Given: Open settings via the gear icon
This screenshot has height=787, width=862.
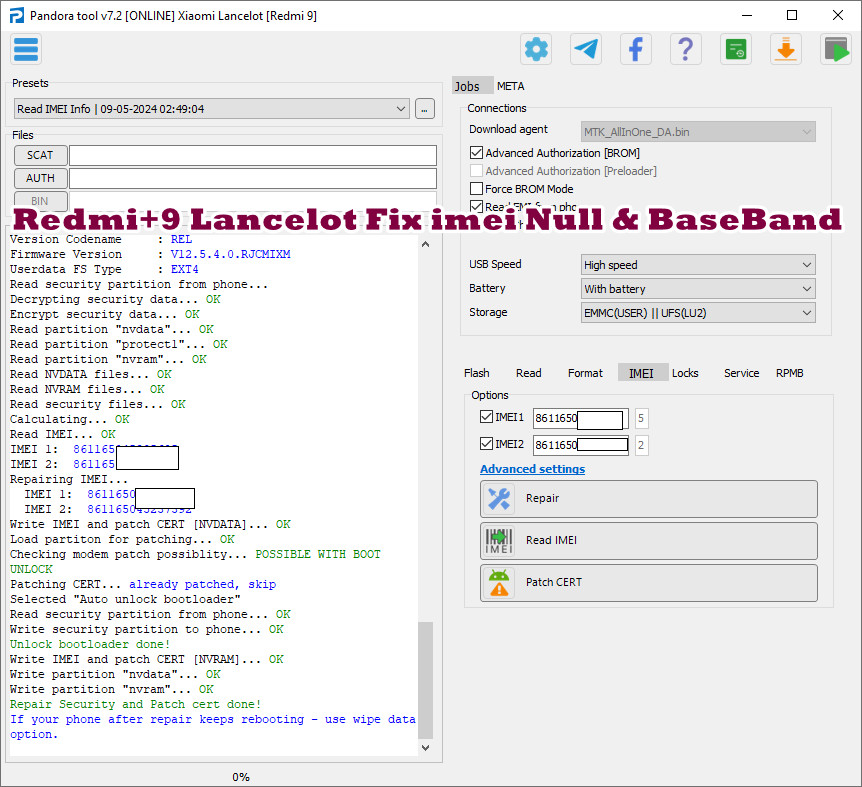Looking at the screenshot, I should click(536, 49).
